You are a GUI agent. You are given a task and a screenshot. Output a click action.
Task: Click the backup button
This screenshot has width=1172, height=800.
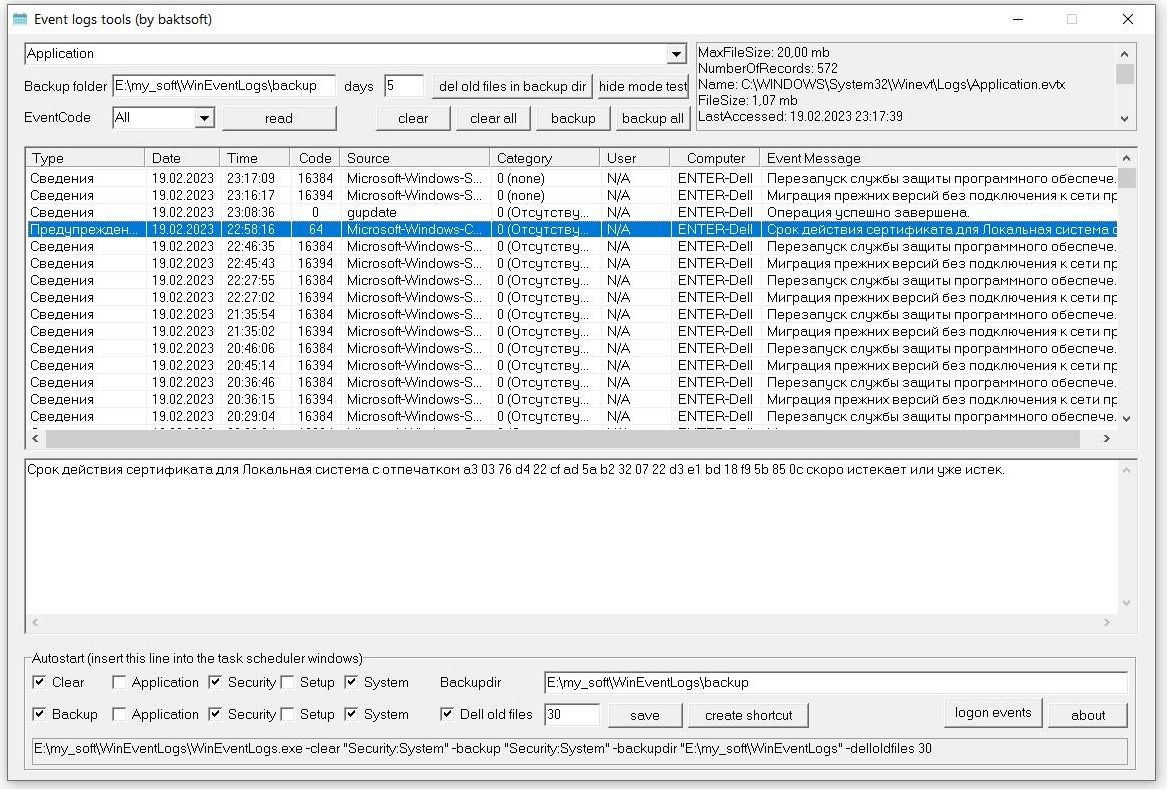[572, 118]
